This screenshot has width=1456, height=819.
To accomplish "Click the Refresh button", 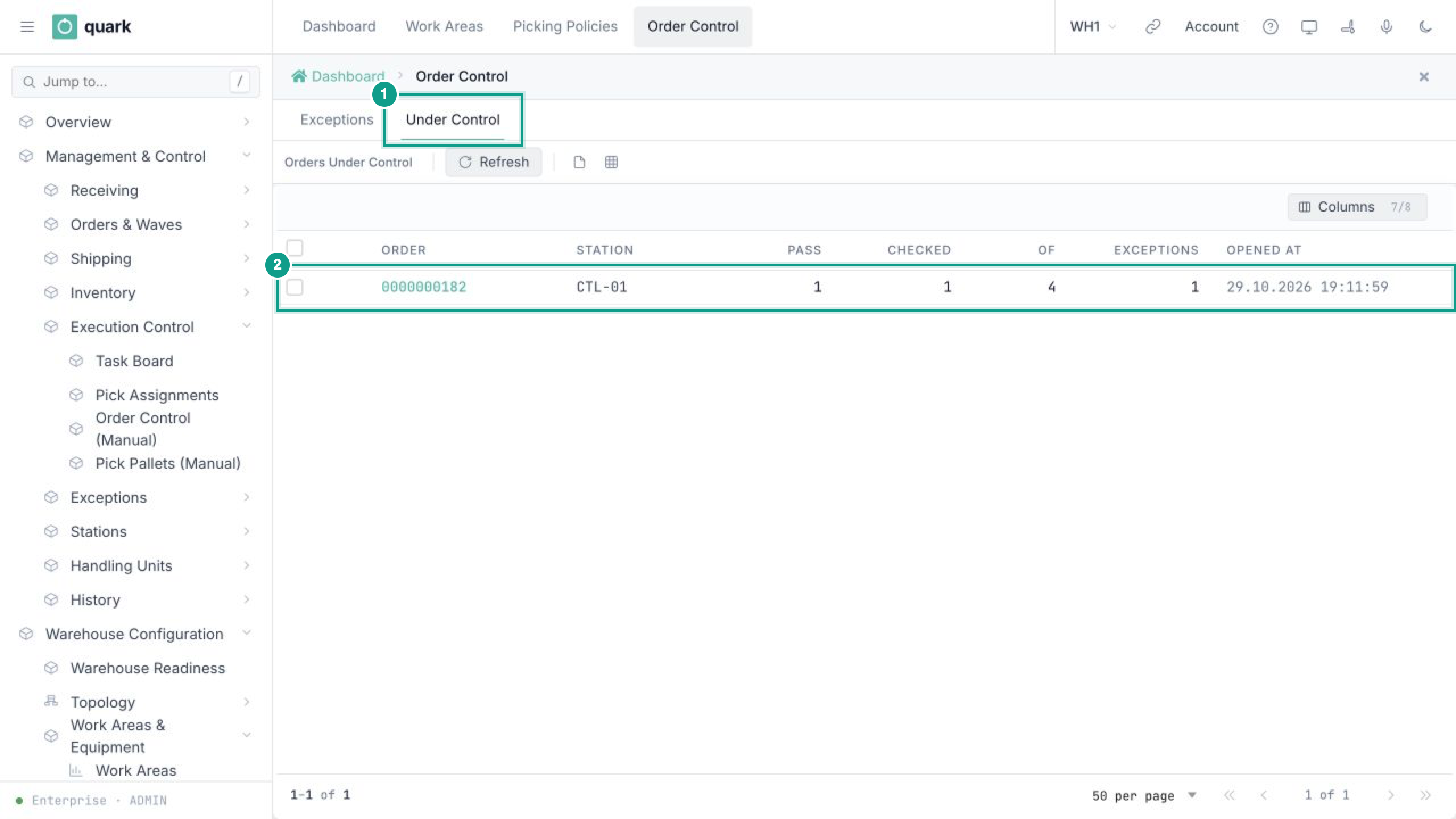I will 494,162.
